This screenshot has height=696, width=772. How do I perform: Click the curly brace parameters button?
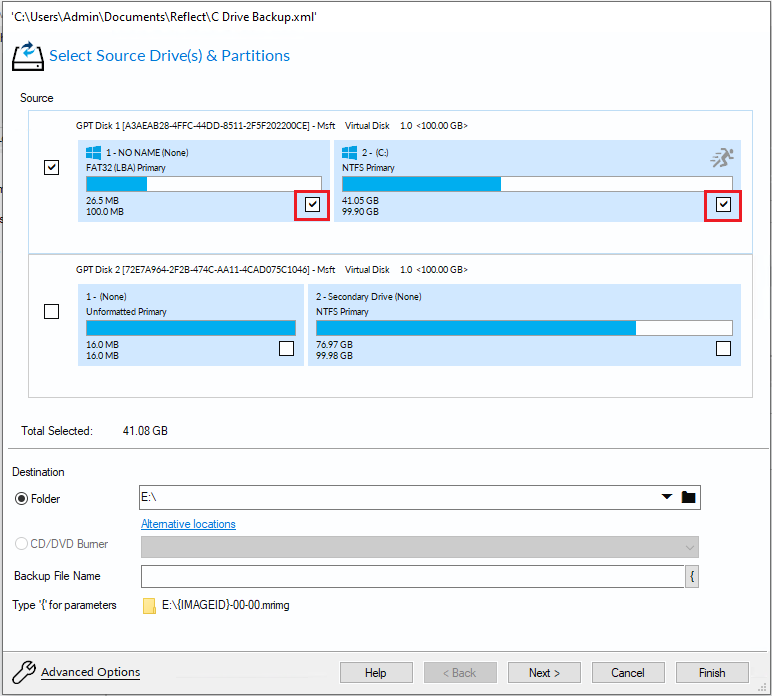tap(691, 576)
